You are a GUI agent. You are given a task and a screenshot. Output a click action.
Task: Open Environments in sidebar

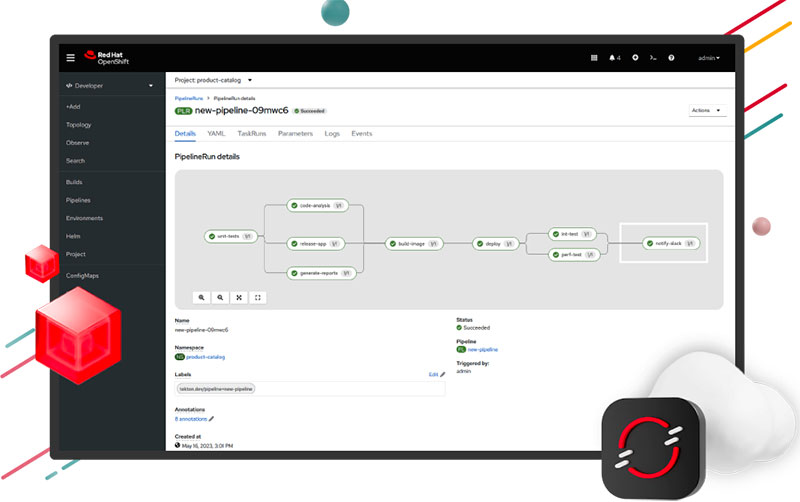[84, 218]
